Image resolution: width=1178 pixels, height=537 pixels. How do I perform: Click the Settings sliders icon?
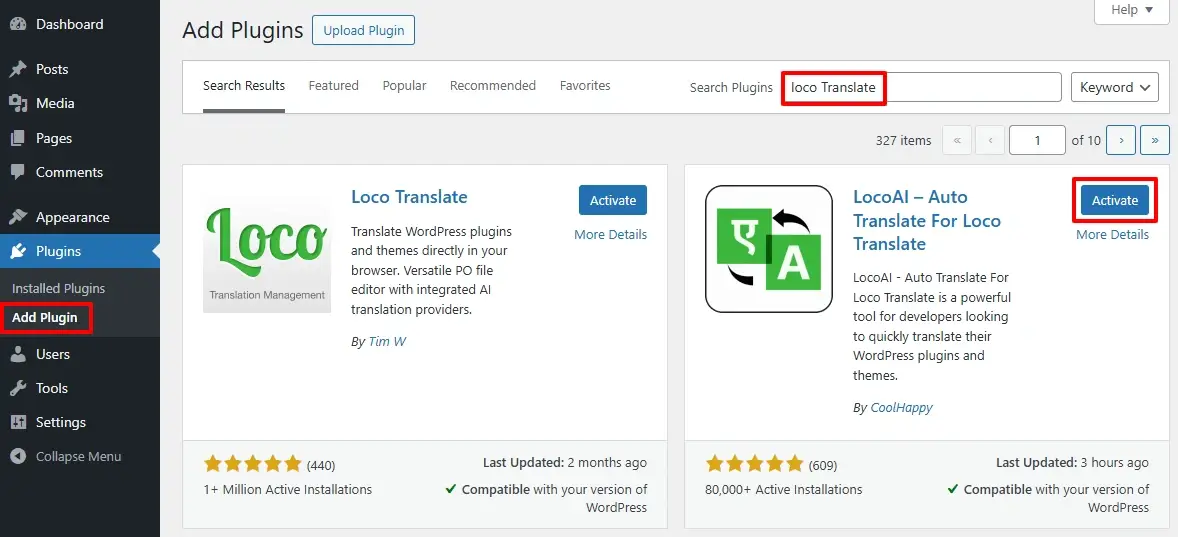(19, 422)
